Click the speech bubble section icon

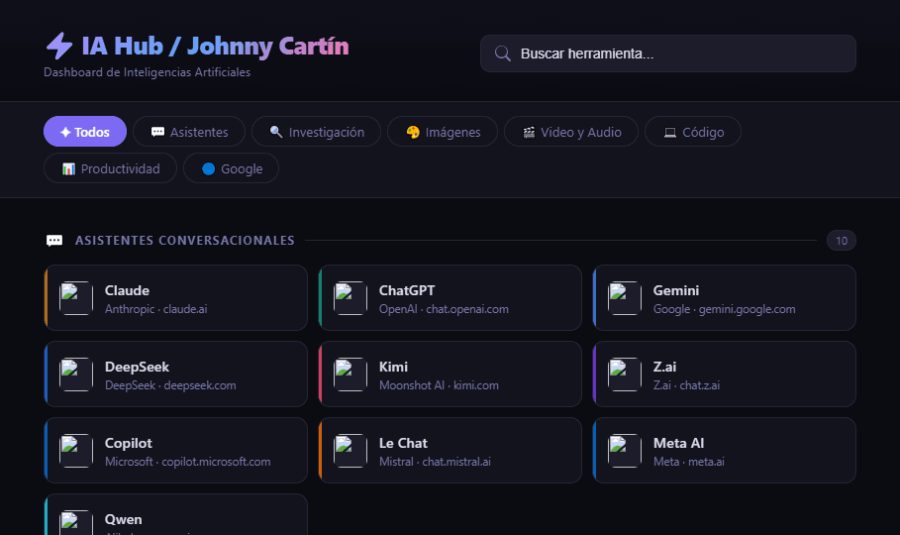(55, 240)
